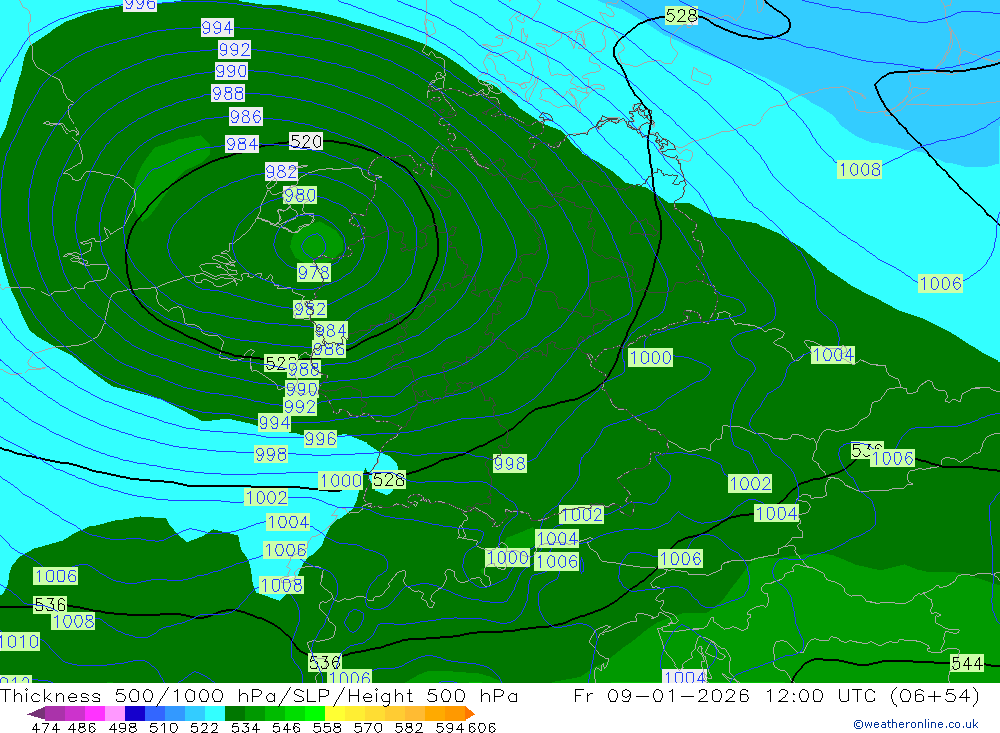The image size is (1000, 733).
Task: Pick the magenta swatch in the legend
Action: pyautogui.click(x=94, y=713)
